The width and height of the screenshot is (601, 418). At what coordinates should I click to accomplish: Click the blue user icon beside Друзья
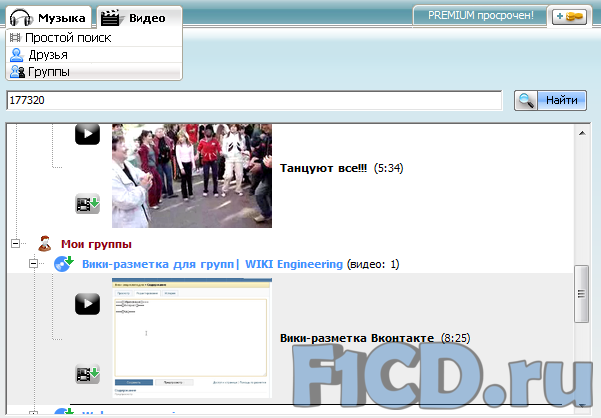pos(16,55)
